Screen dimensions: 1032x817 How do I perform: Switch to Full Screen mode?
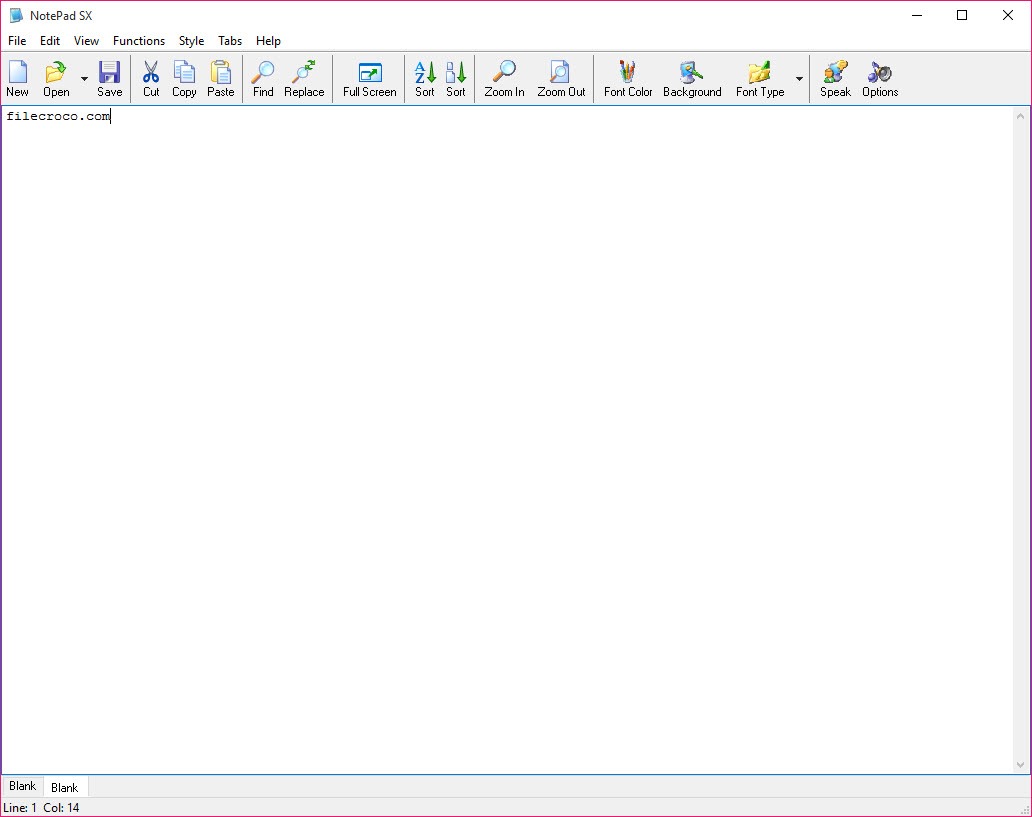pos(369,78)
